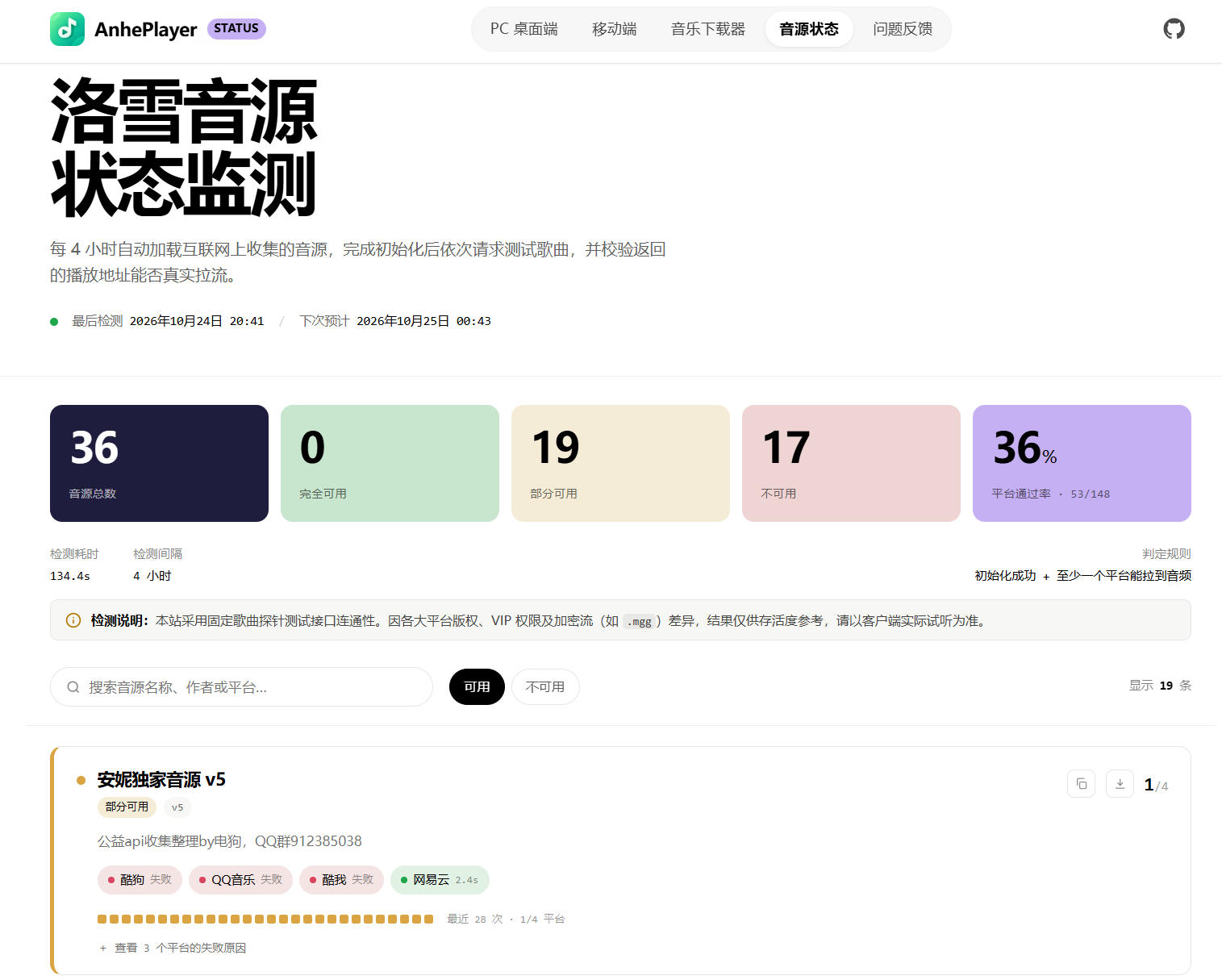Open the GitHub repository icon
Viewport: 1222px width, 980px height.
pyautogui.click(x=1174, y=29)
